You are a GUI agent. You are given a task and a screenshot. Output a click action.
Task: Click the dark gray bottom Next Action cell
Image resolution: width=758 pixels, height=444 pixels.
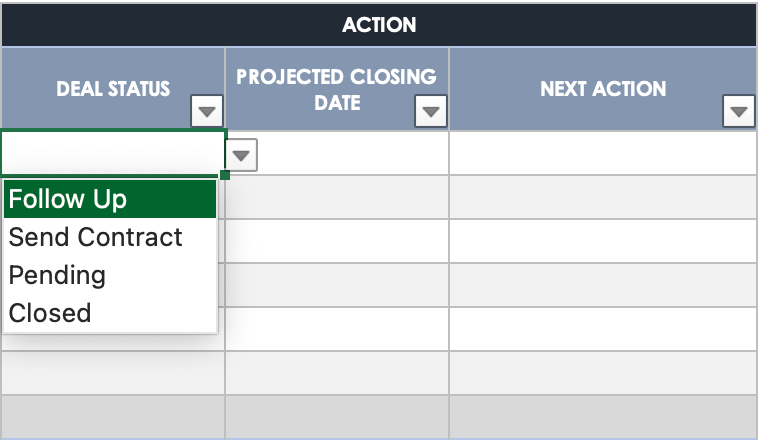[x=603, y=417]
